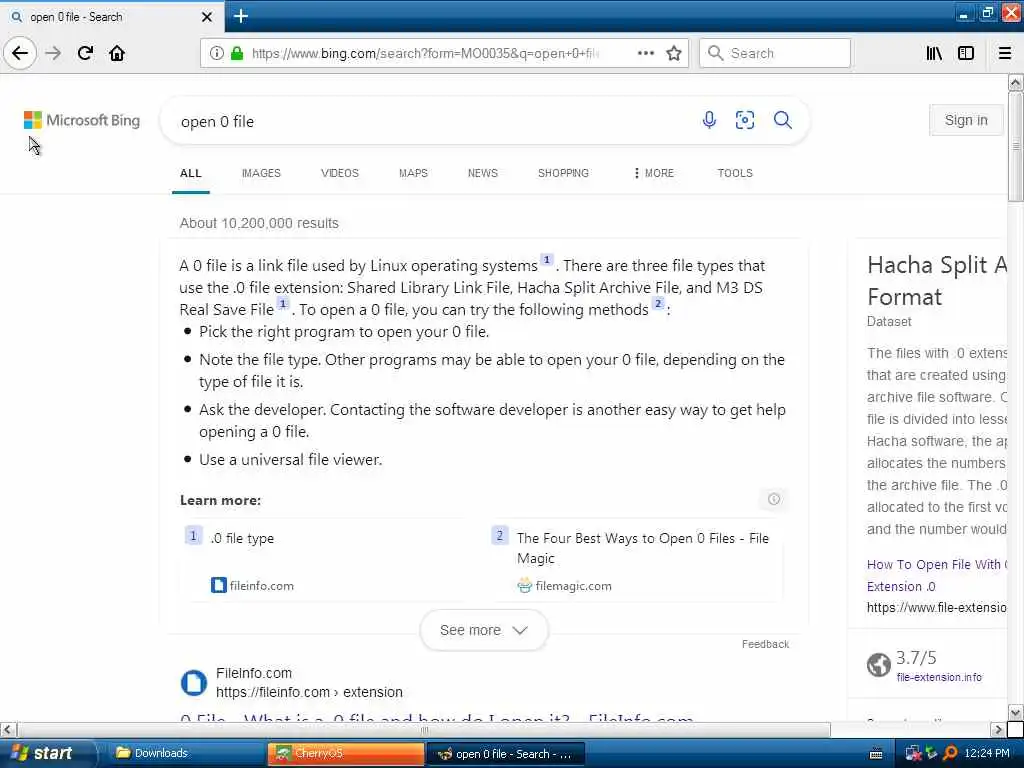Click the Microsoft Bing logo
This screenshot has width=1024, height=768.
coord(82,120)
